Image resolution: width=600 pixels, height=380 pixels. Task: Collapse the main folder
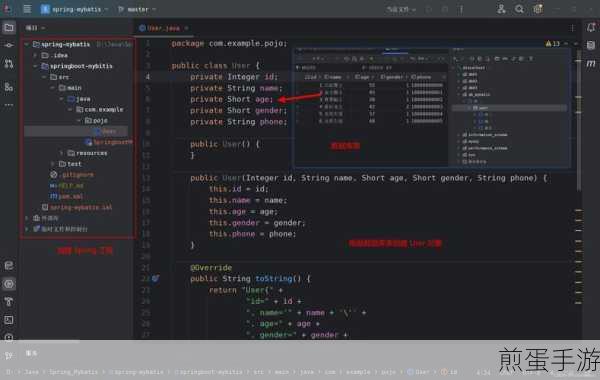(53, 88)
